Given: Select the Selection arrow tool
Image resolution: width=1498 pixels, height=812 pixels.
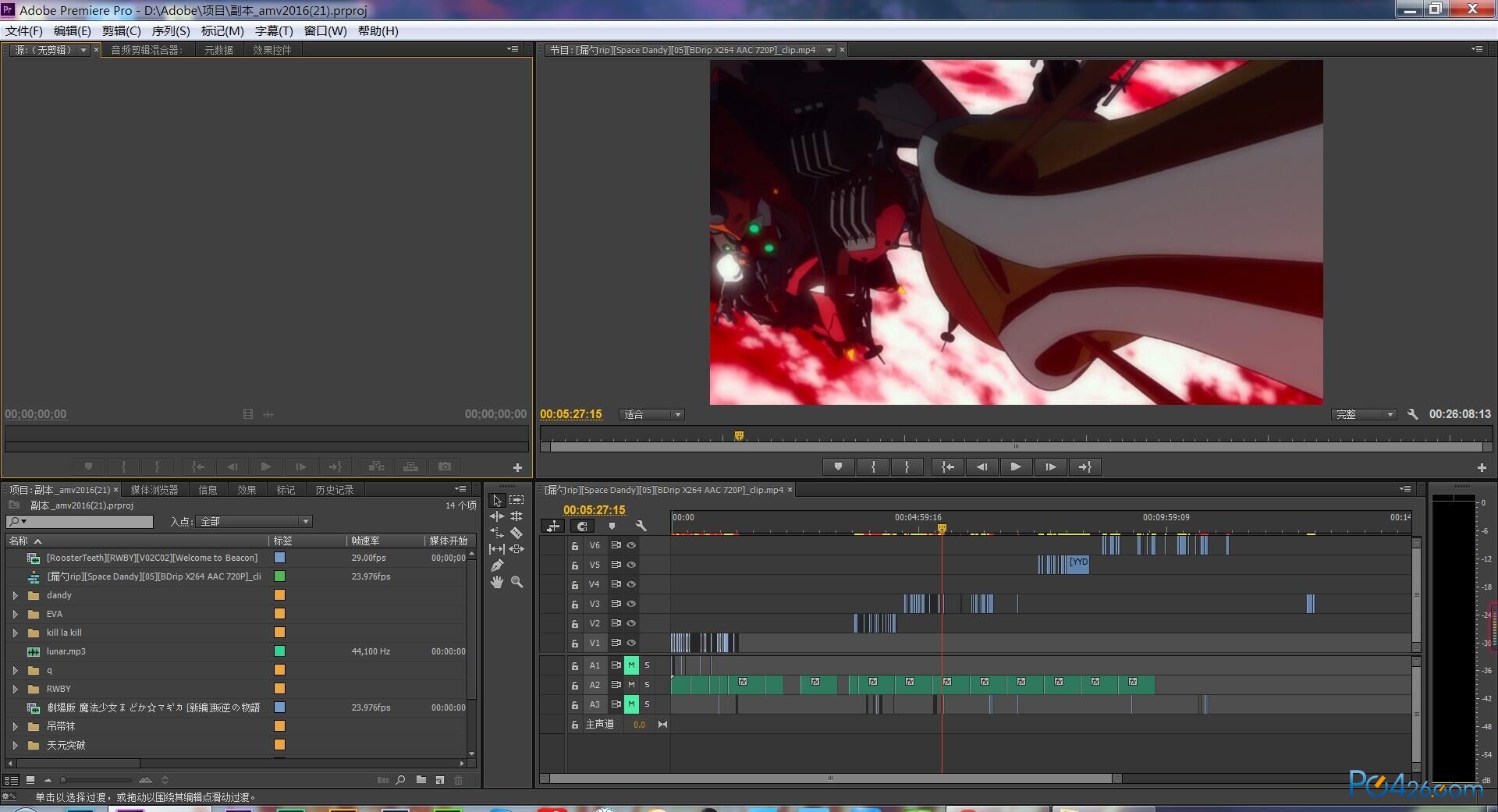Looking at the screenshot, I should point(497,500).
